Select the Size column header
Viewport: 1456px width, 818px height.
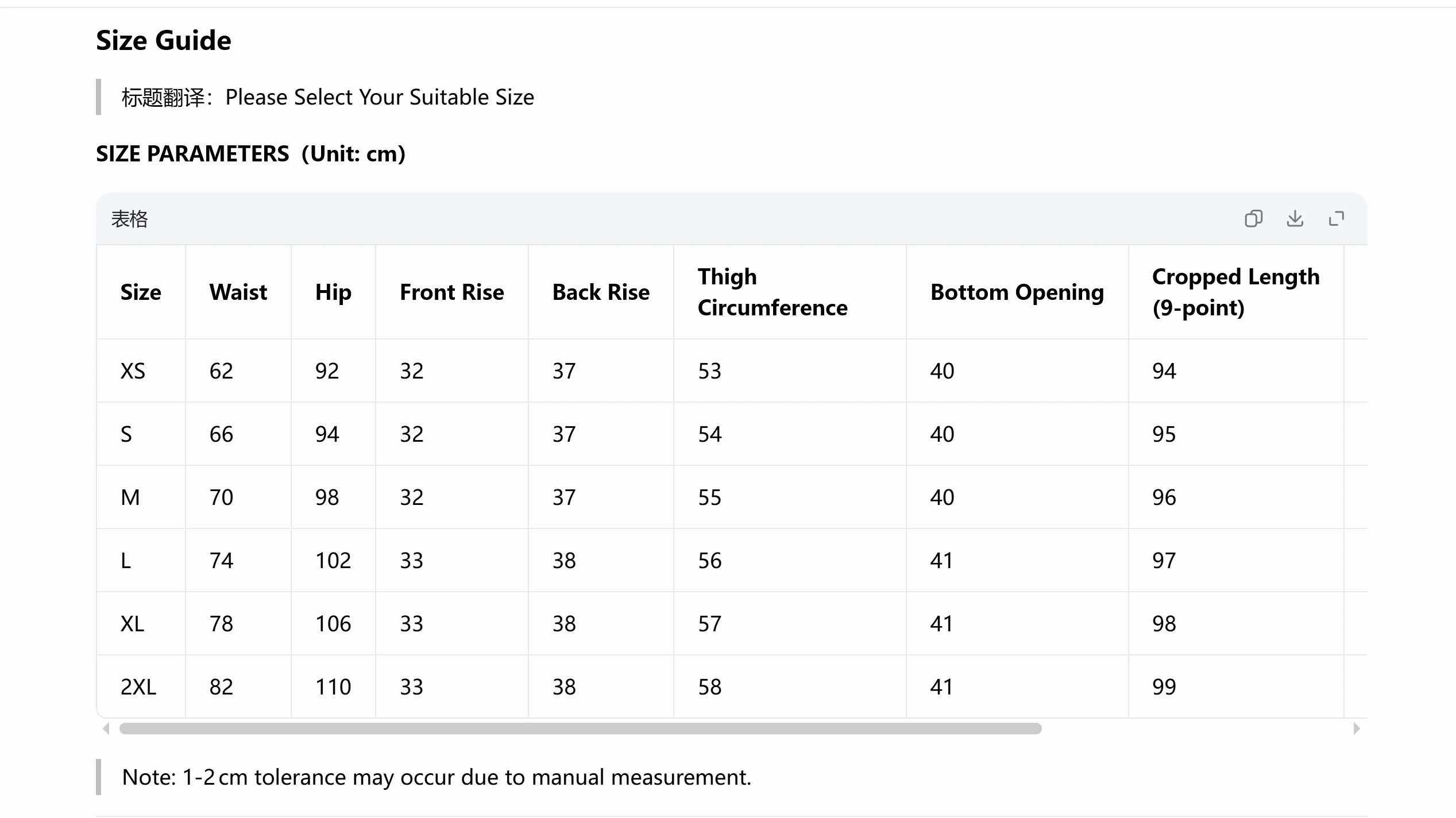[141, 292]
